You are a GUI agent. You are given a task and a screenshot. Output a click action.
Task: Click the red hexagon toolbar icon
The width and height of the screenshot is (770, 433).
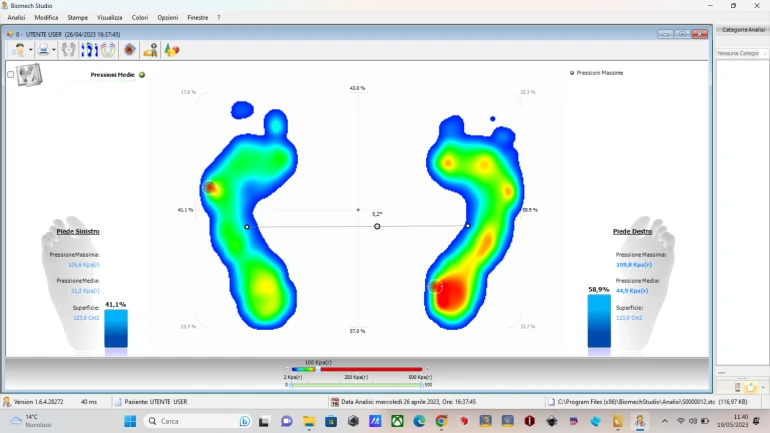coord(129,49)
